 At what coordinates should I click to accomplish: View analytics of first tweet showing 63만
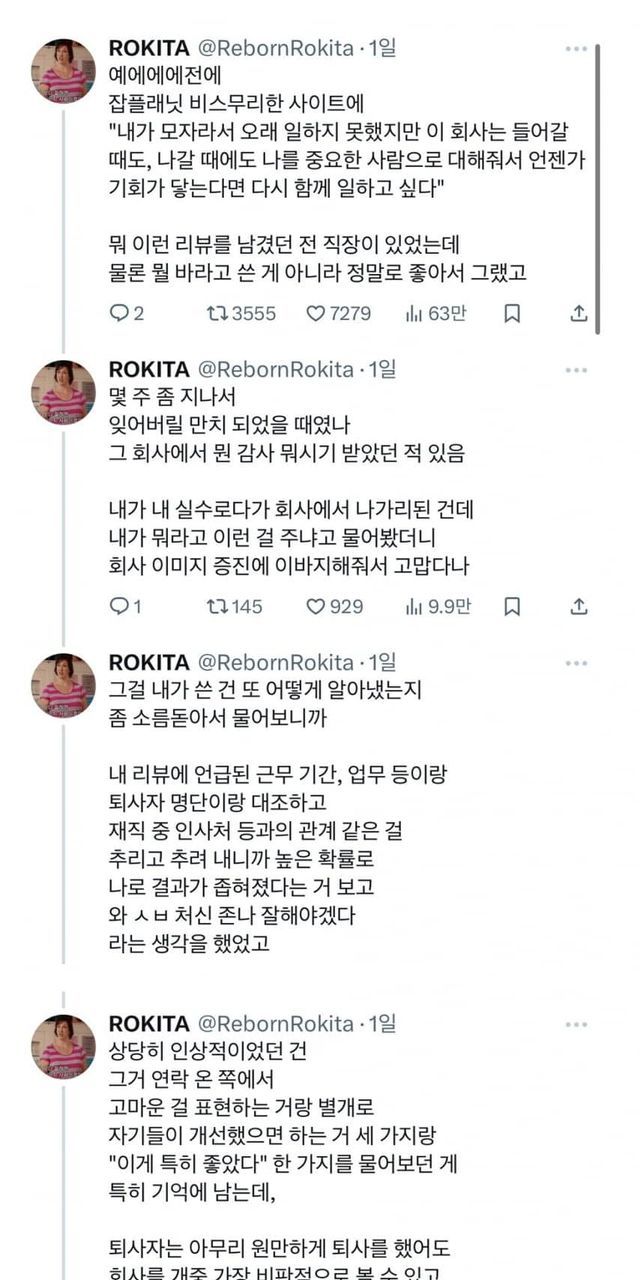point(414,313)
